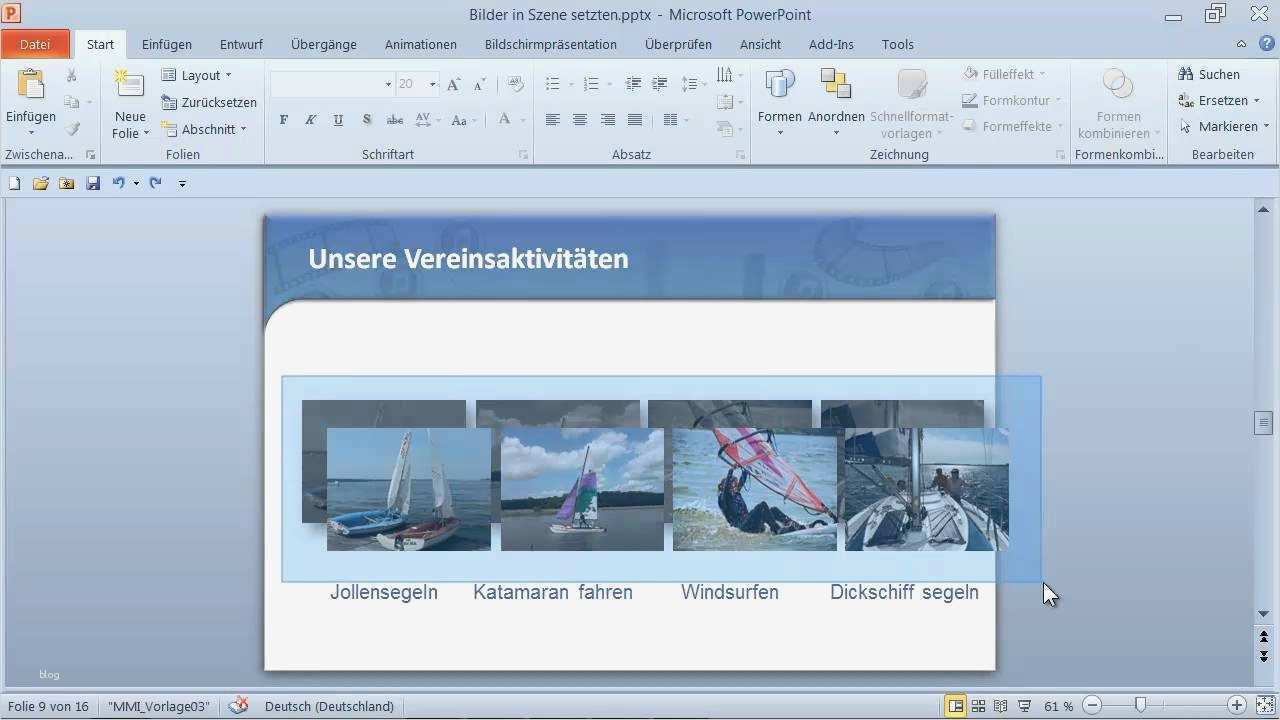The image size is (1280, 720).
Task: Click the Formkontur shape outline icon
Action: point(969,100)
